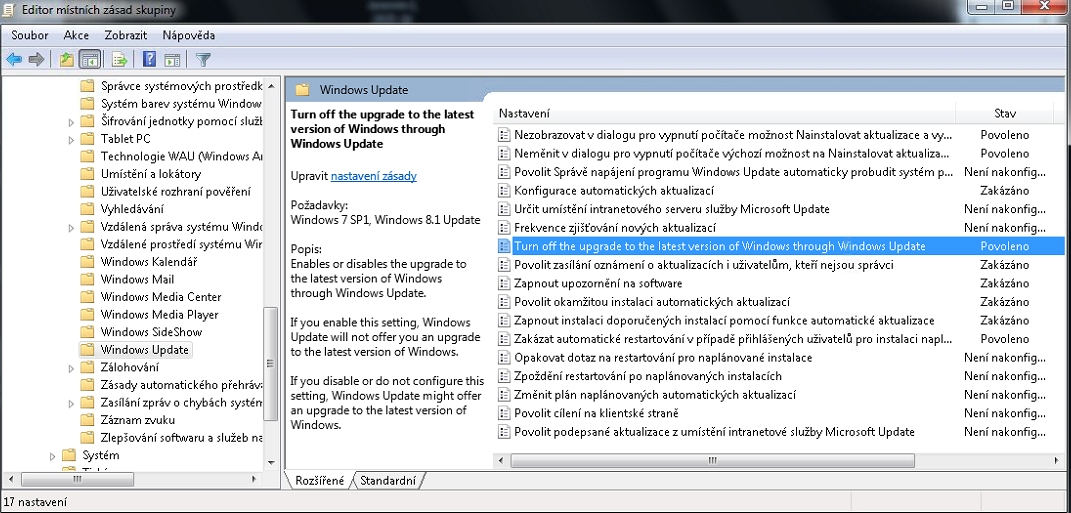Click policy icon beside Povolit cílení na klientské straně
The width and height of the screenshot is (1071, 513).
tap(504, 413)
